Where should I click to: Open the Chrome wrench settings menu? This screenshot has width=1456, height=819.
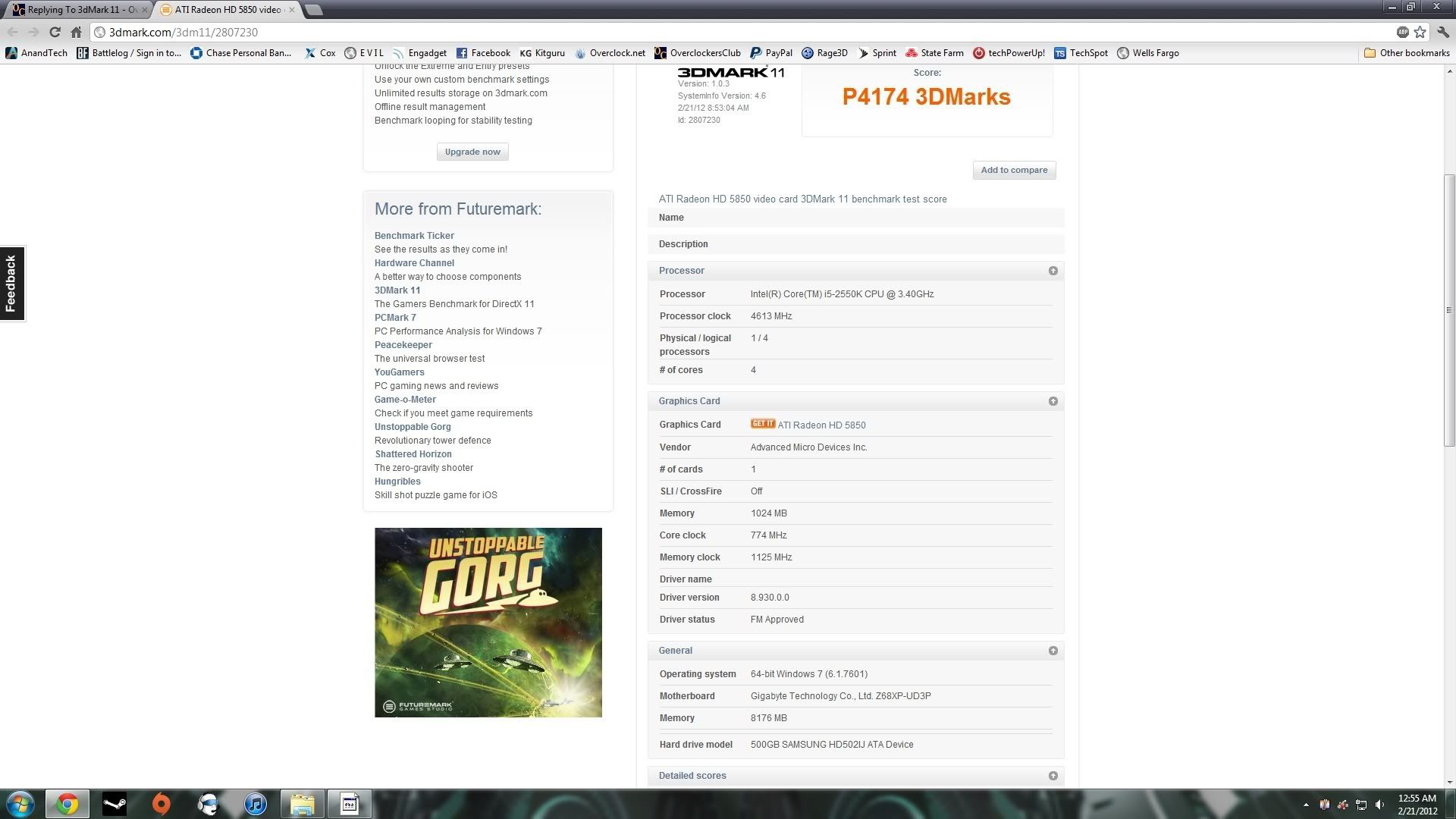click(1442, 32)
